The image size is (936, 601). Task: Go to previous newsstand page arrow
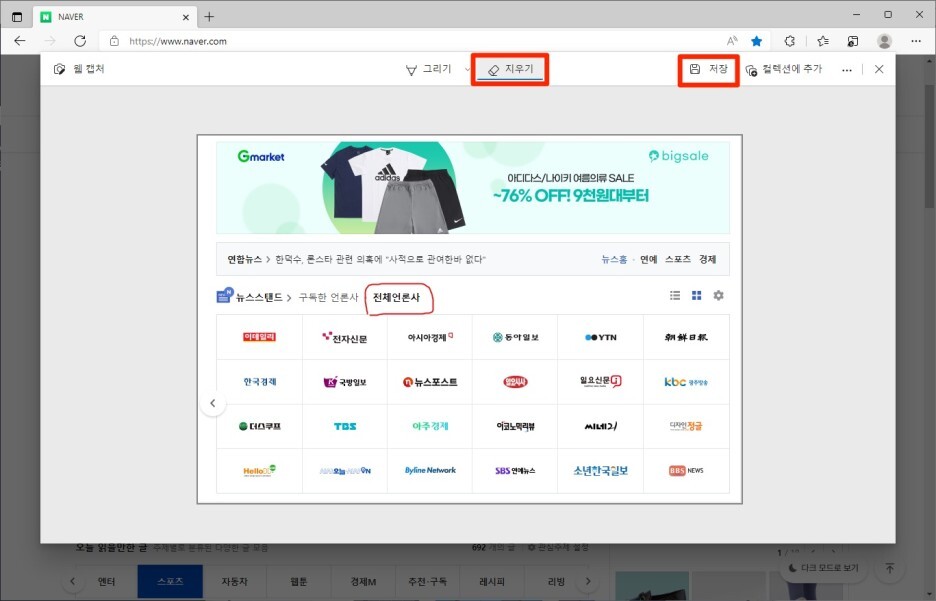[x=213, y=403]
